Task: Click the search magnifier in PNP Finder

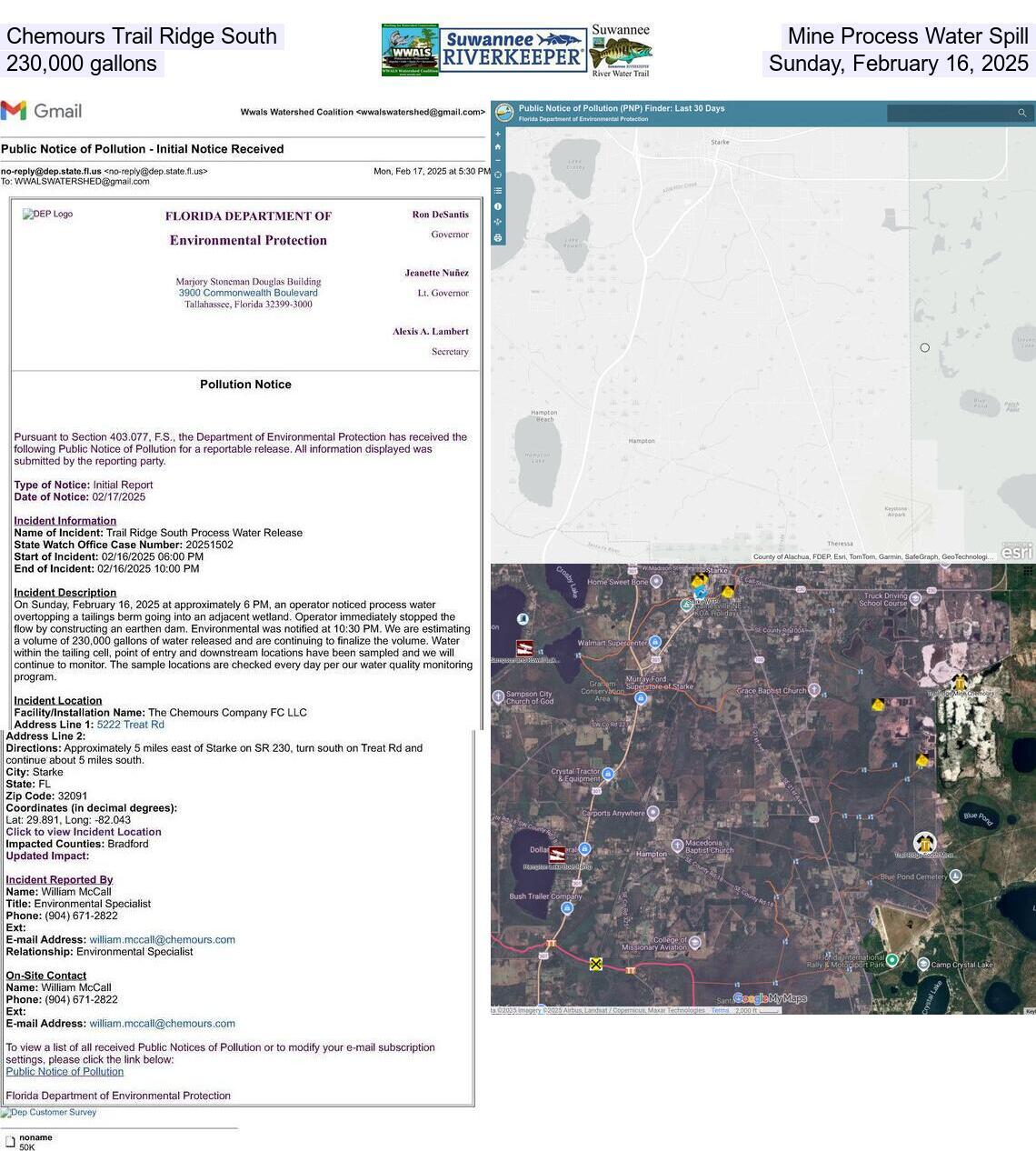Action: [1021, 113]
